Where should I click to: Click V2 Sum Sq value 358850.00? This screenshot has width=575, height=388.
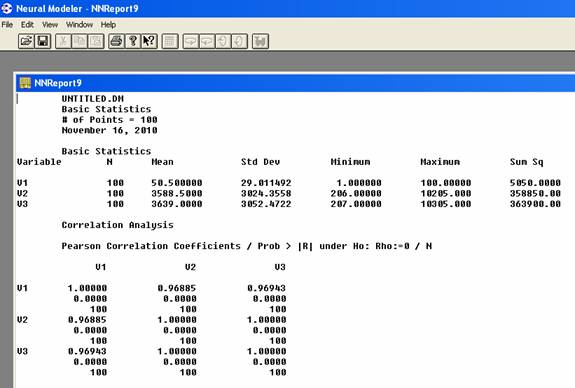coord(535,193)
